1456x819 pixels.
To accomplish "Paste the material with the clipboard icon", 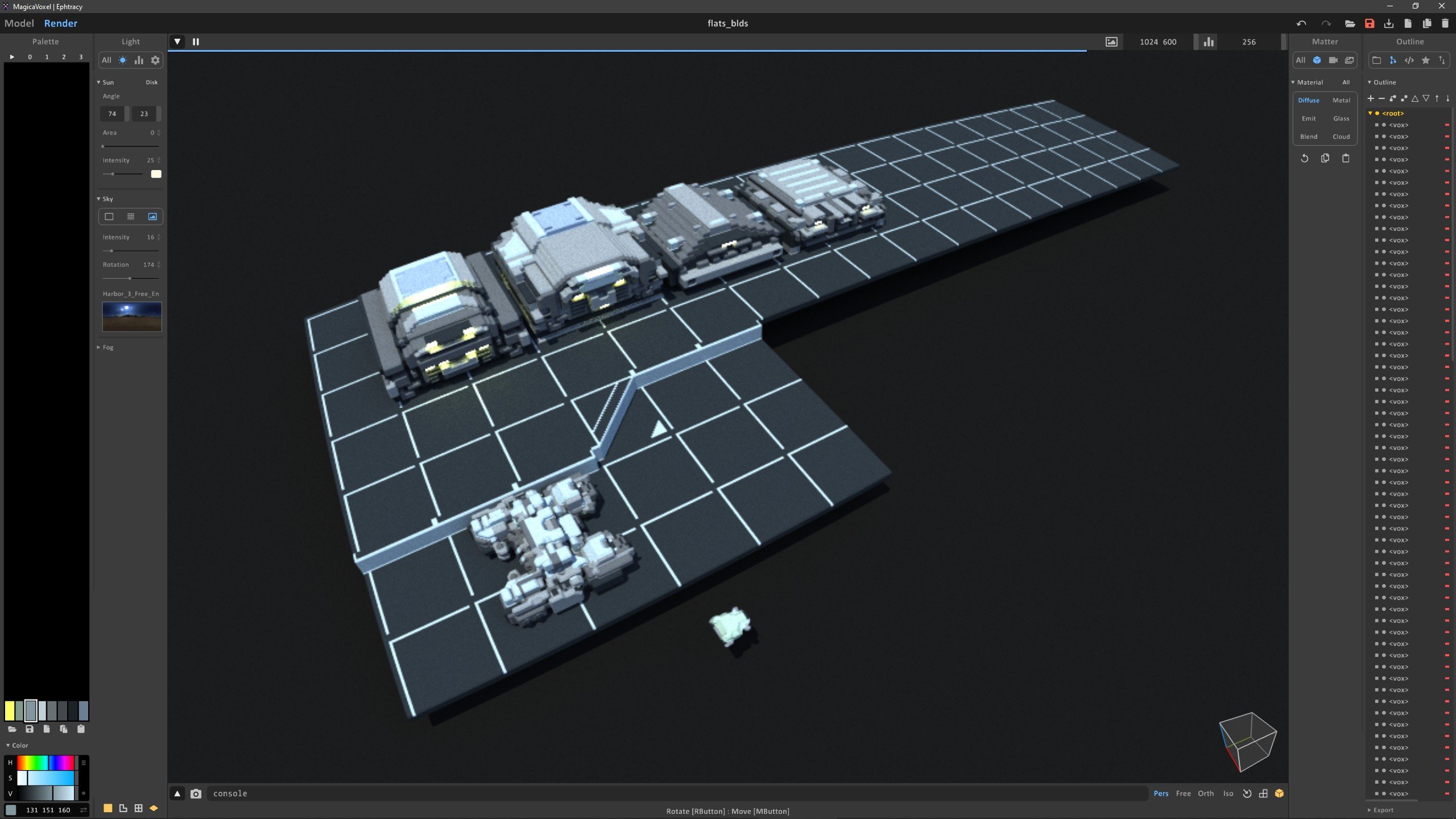I will click(1346, 158).
